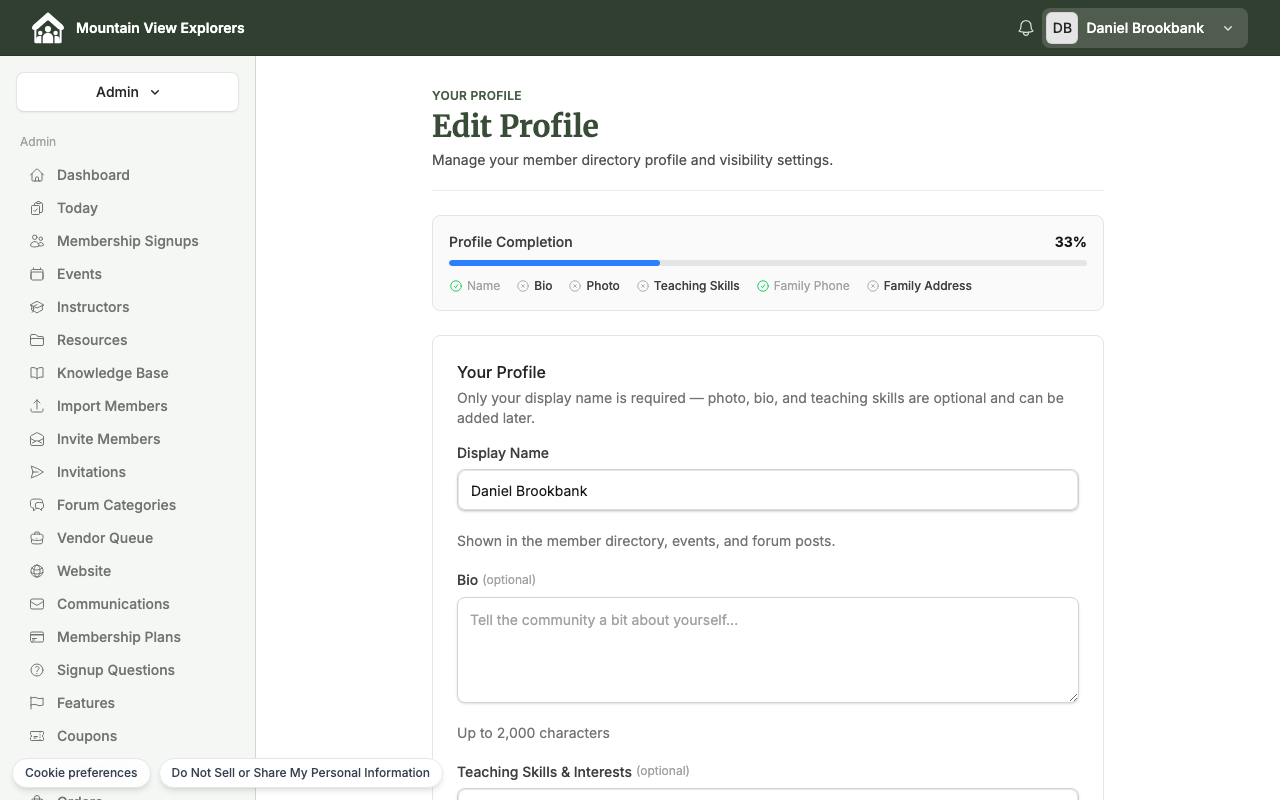Click the Bio item in Profile Completion
The height and width of the screenshot is (800, 1280).
[x=535, y=286]
